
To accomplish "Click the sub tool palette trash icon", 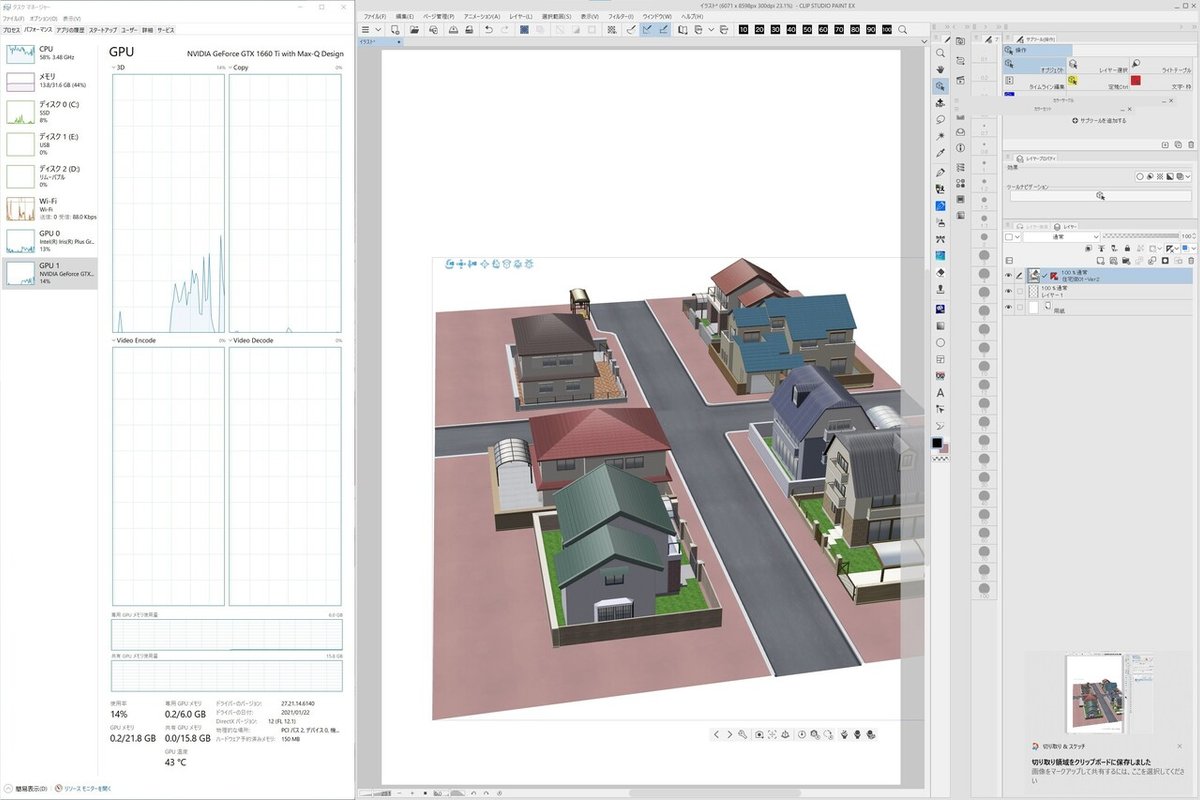I will (x=1192, y=145).
